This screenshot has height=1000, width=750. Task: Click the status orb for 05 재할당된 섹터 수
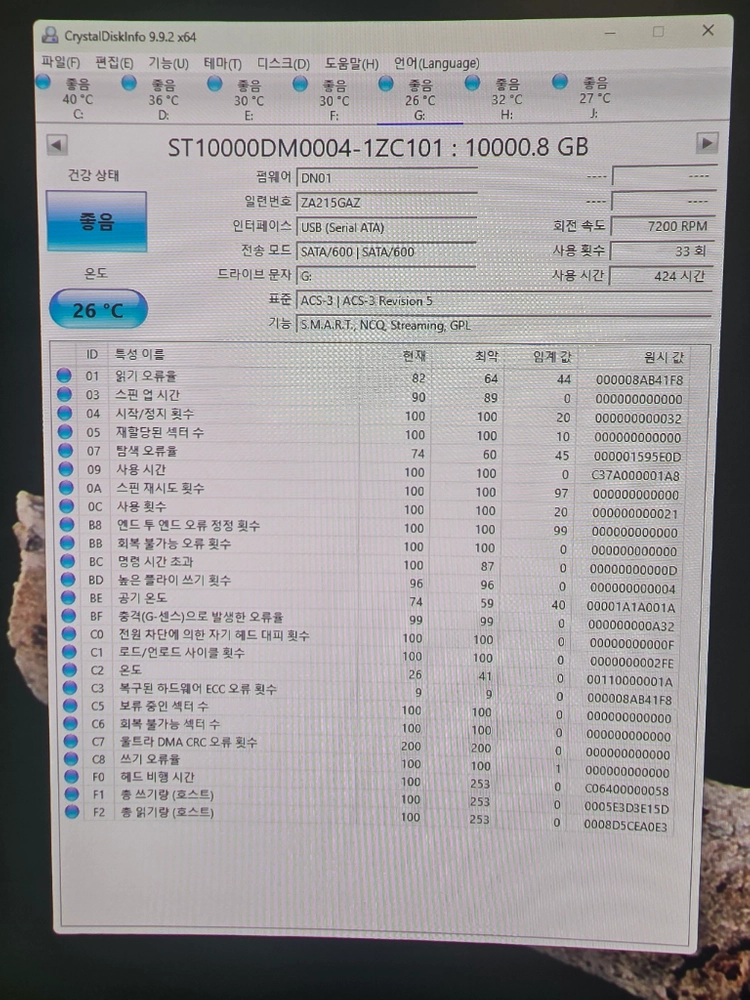click(65, 432)
